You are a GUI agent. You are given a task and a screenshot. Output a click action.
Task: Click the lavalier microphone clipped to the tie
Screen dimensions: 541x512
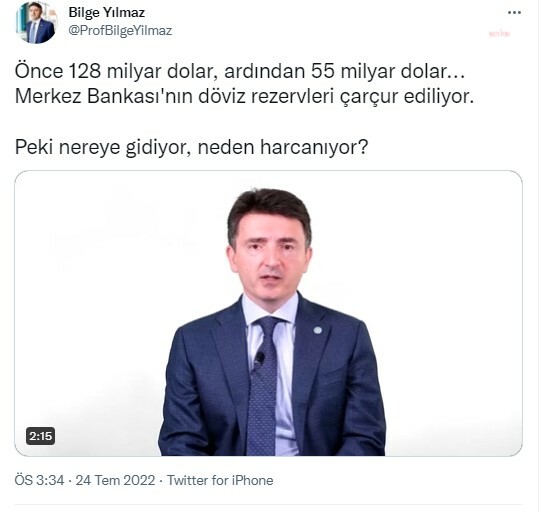259,359
